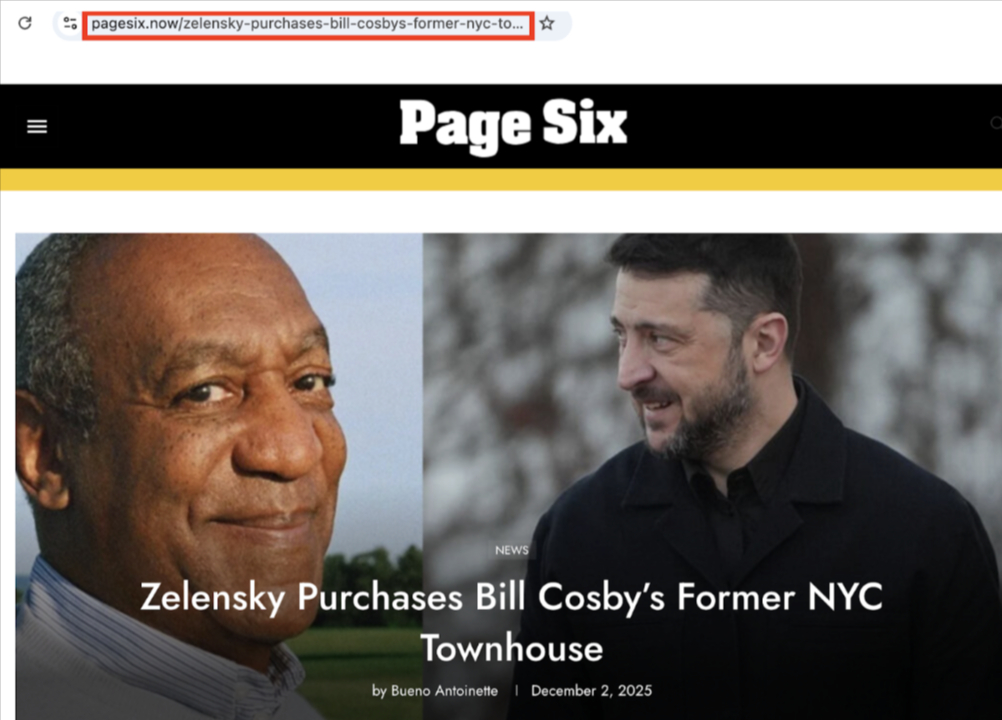The image size is (1002, 720).
Task: Open the site information tune icon
Action: [x=70, y=24]
